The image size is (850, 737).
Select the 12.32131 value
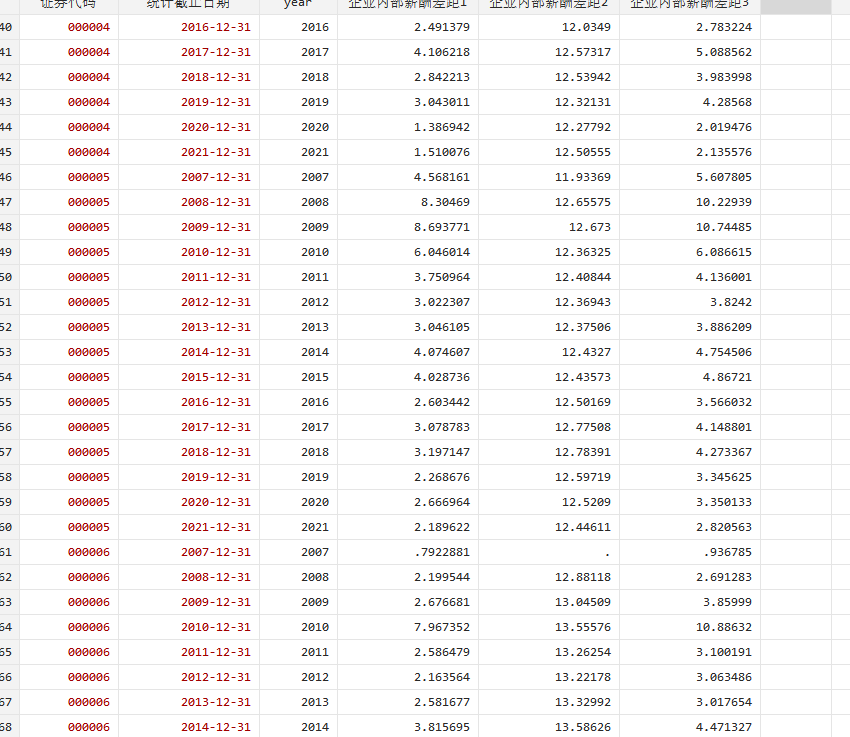pos(549,102)
